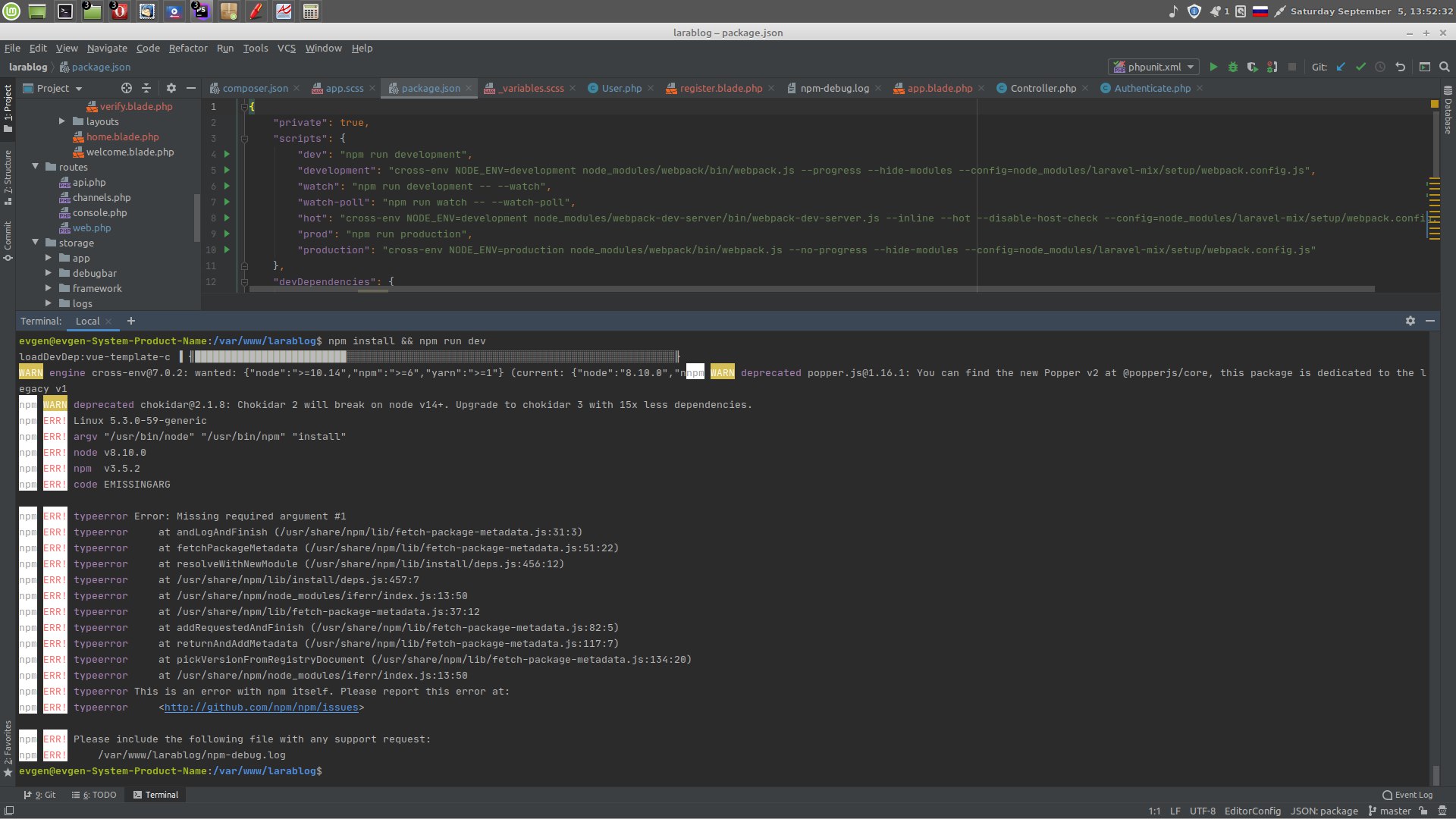The image size is (1456, 819).
Task: Open Search Everywhere magnifier
Action: [1445, 67]
